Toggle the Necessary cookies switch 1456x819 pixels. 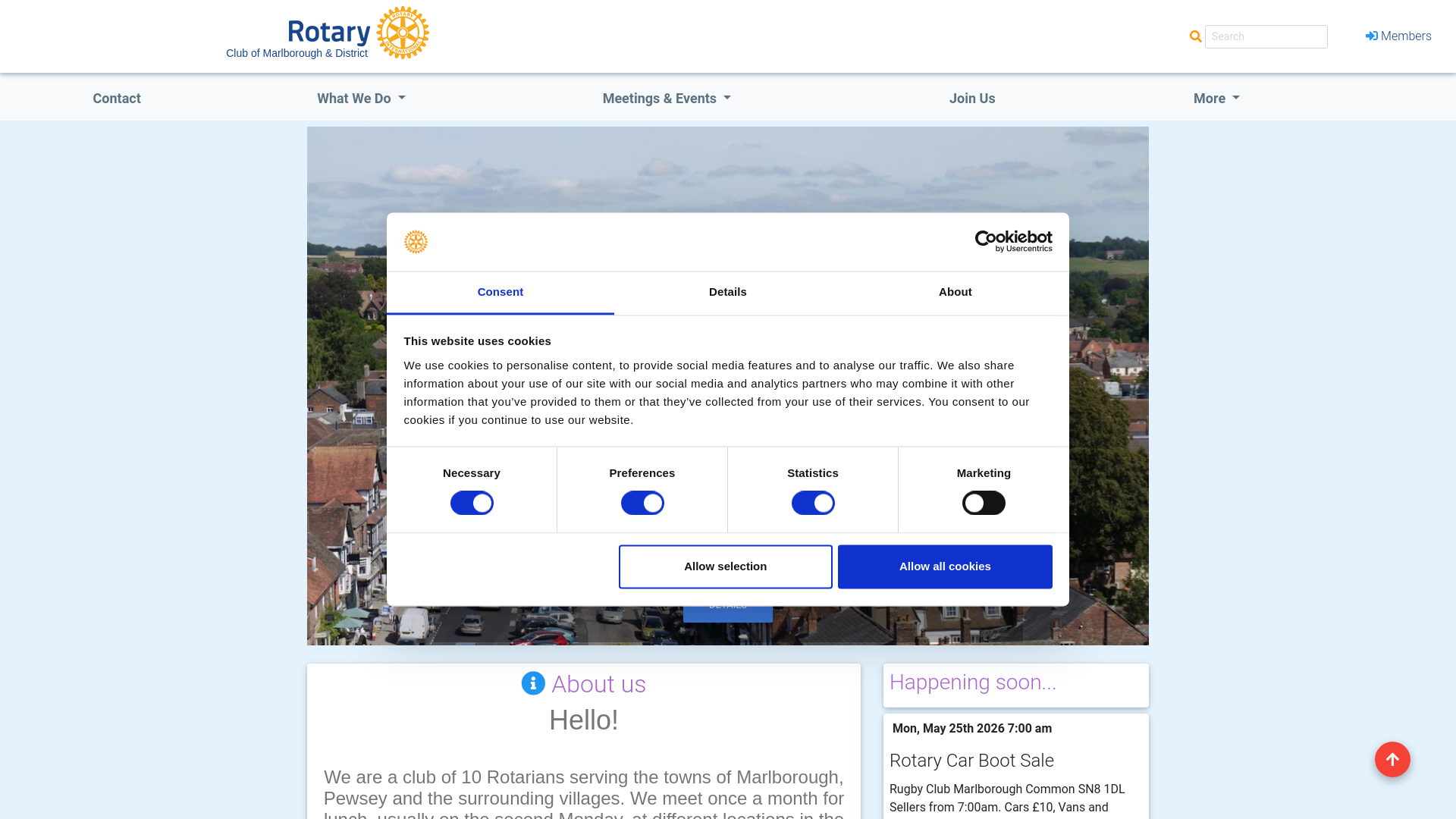(x=472, y=503)
